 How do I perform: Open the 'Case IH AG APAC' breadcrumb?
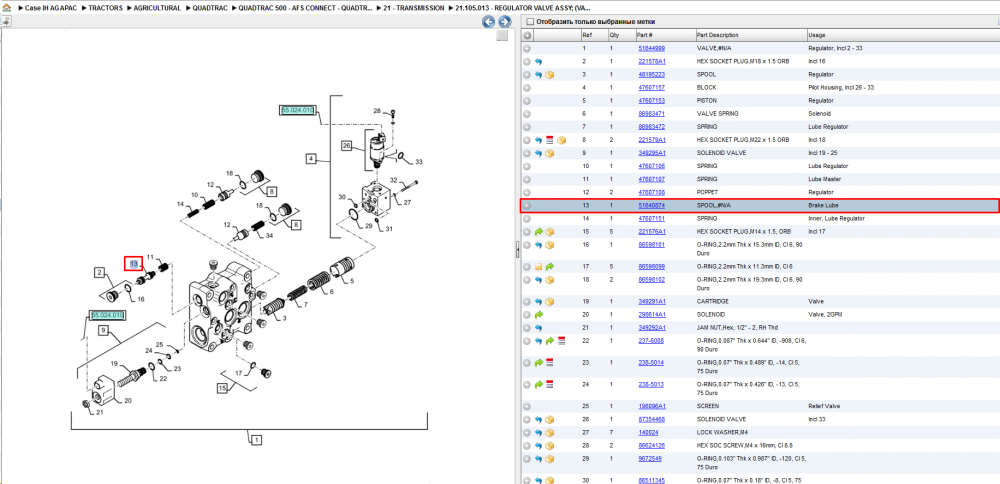pos(50,8)
